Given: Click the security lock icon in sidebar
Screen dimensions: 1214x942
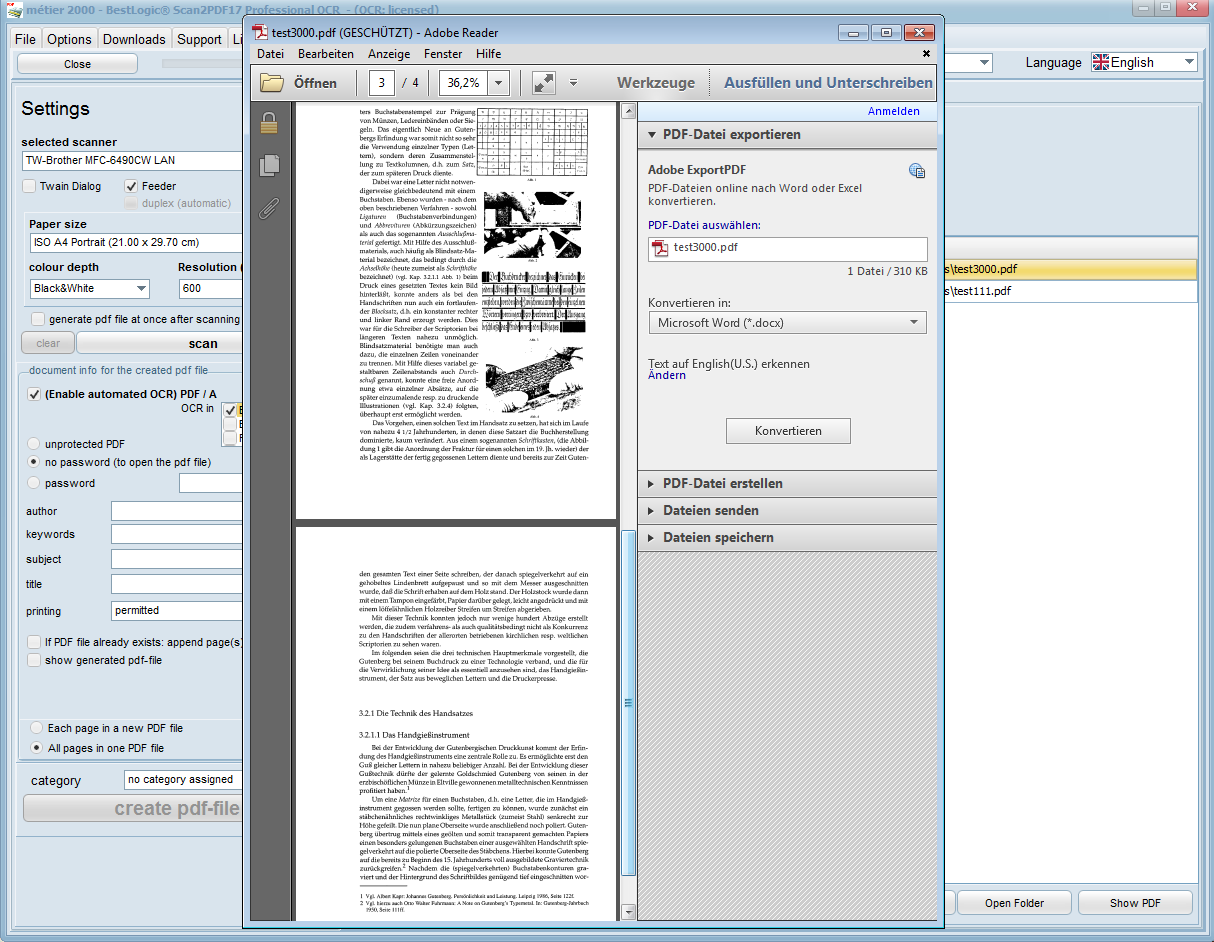Looking at the screenshot, I should (268, 123).
